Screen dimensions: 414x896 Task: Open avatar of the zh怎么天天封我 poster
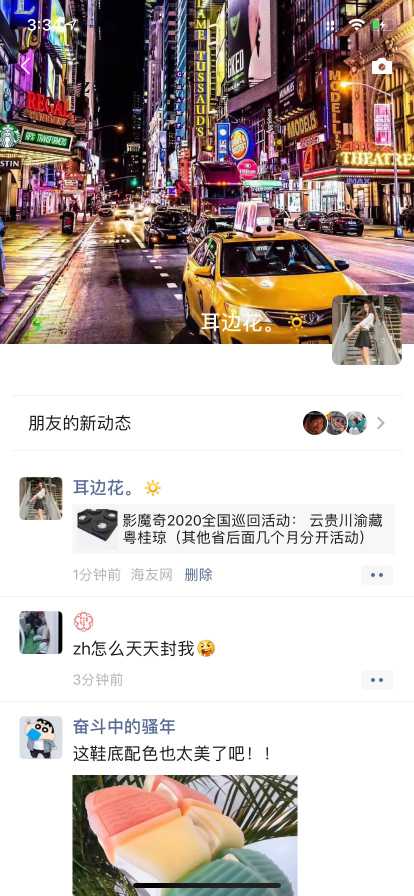pos(41,633)
